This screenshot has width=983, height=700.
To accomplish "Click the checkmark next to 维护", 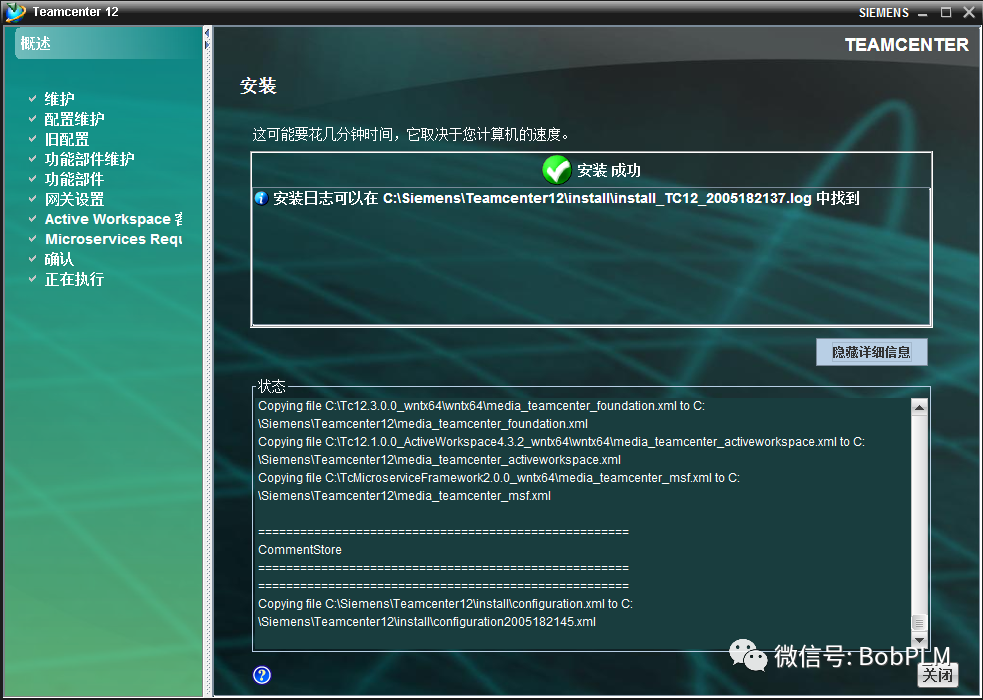I will click(33, 98).
